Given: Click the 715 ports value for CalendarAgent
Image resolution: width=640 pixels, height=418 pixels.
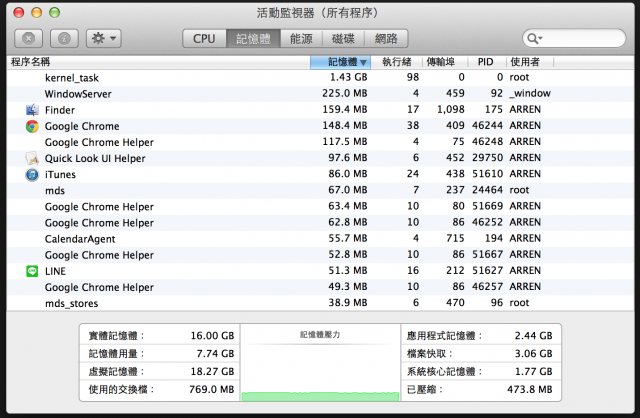Looking at the screenshot, I should 455,238.
